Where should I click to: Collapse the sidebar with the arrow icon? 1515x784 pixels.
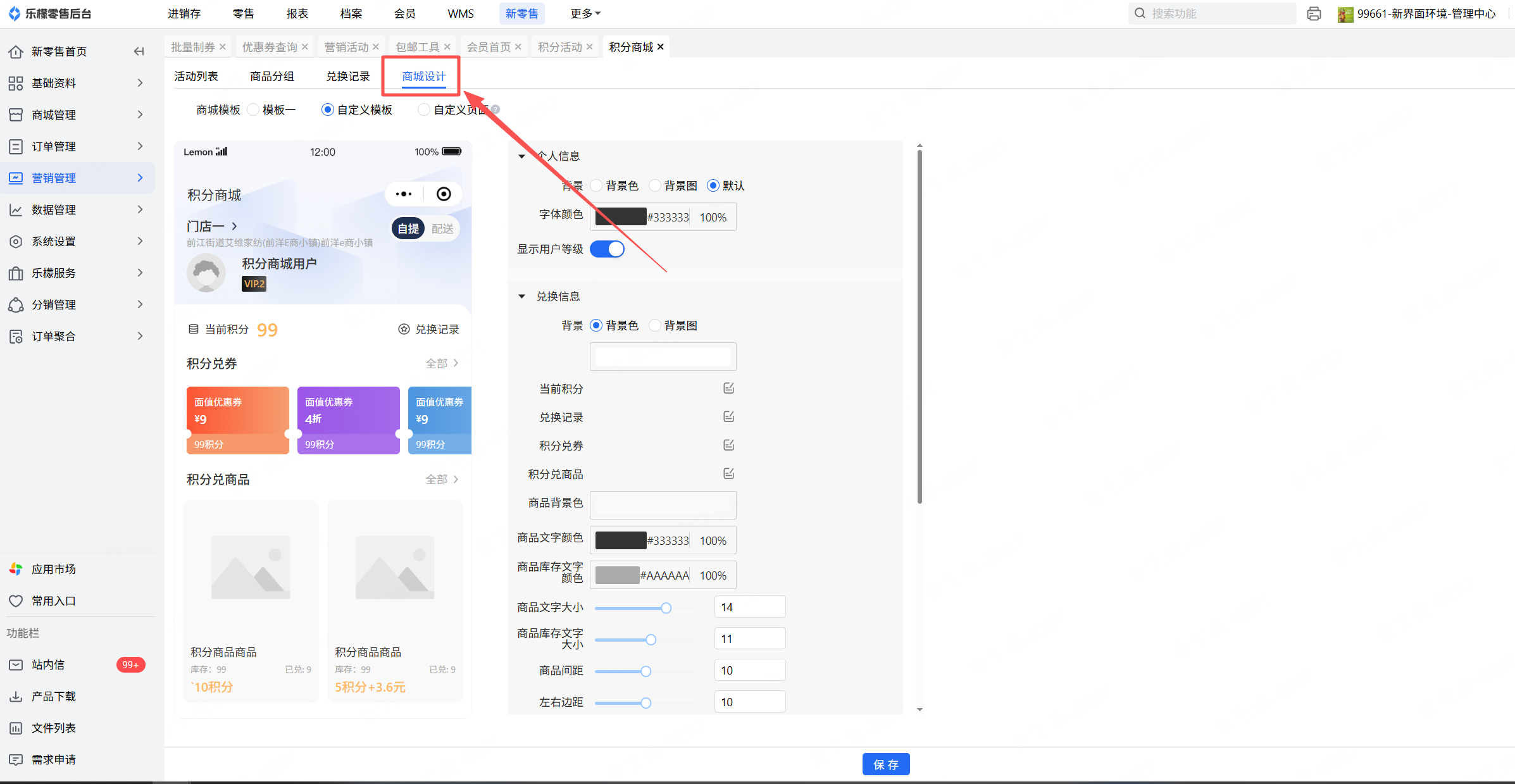click(x=139, y=51)
